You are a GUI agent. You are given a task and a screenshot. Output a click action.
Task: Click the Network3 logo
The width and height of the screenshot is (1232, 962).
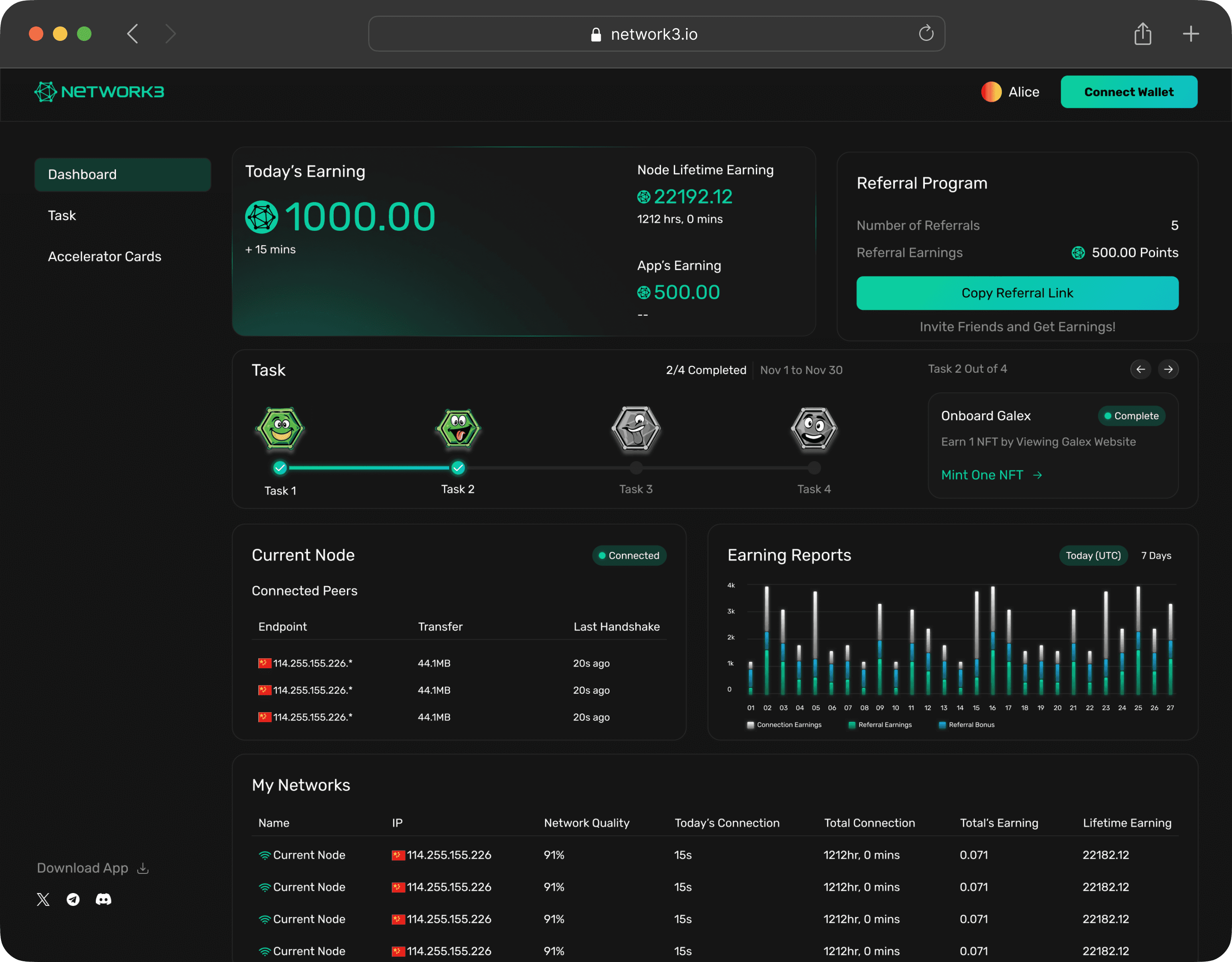99,92
